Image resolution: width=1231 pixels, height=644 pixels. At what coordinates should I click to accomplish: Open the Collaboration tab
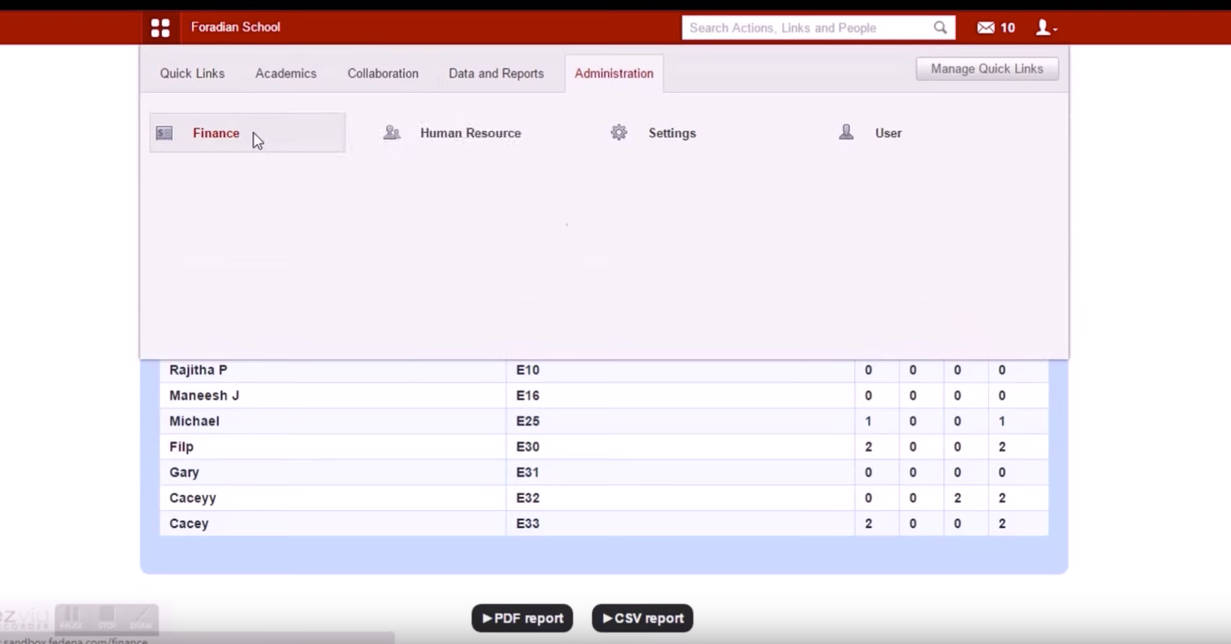[382, 73]
